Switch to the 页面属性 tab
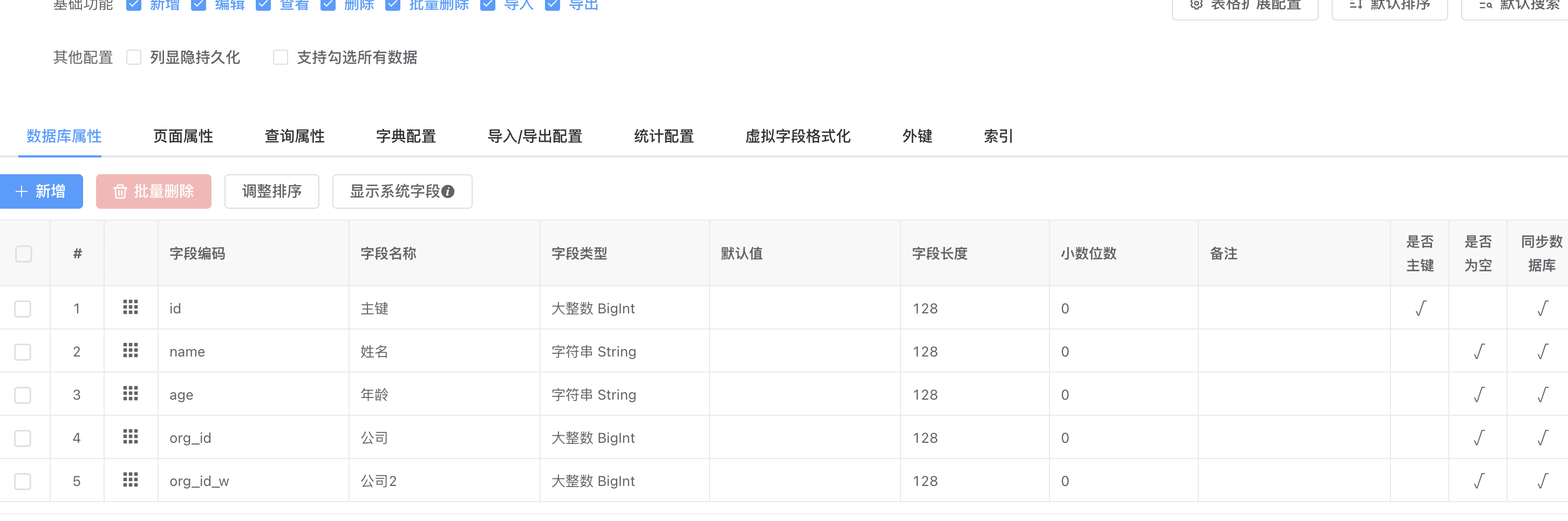This screenshot has width=1568, height=521. (x=182, y=136)
